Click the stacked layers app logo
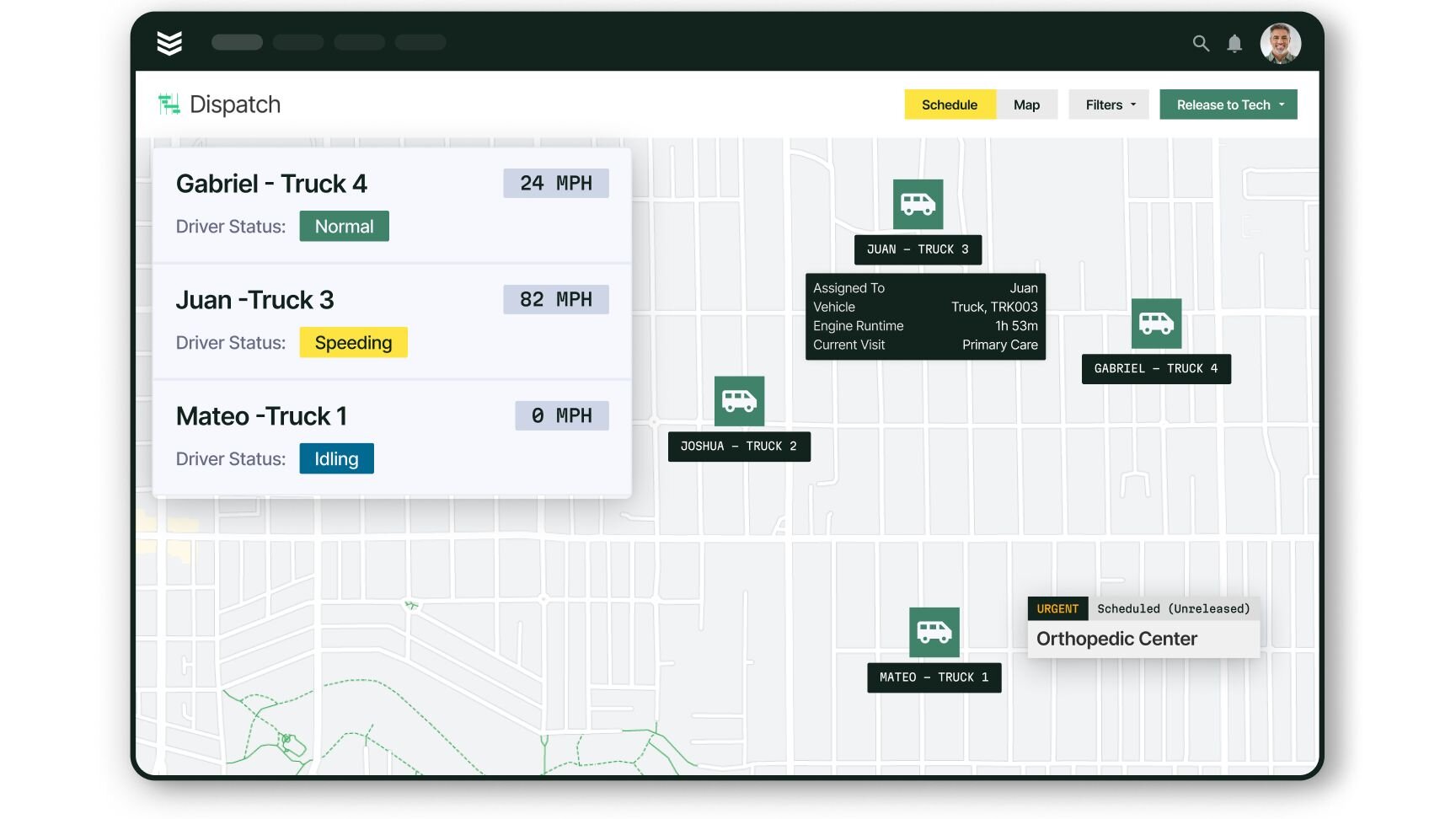This screenshot has width=1456, height=819. [169, 42]
